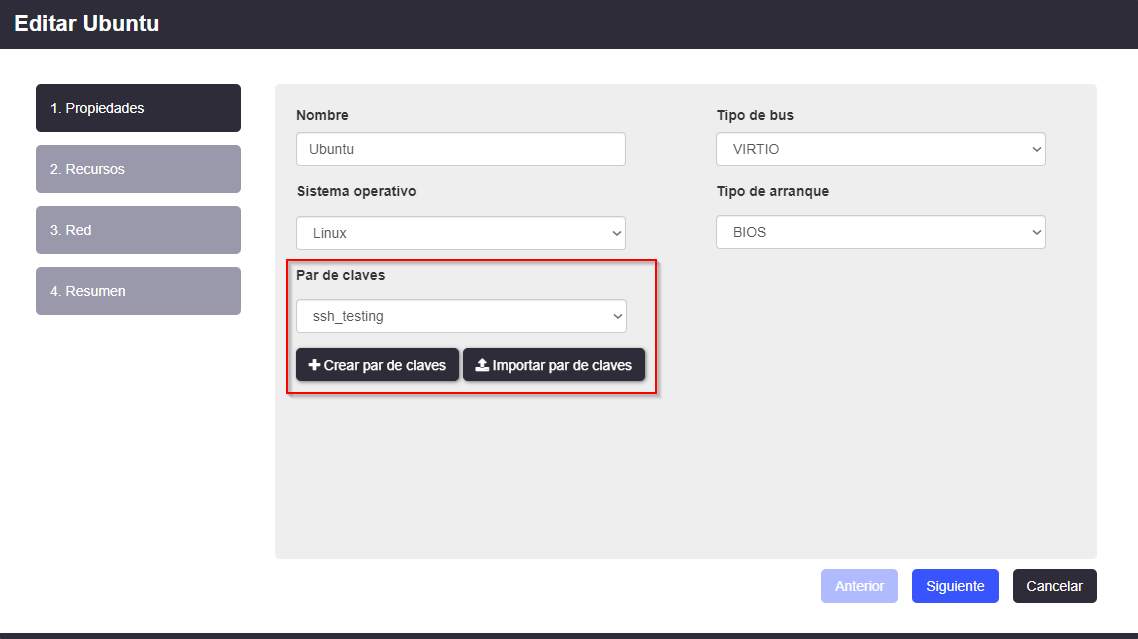Open the Sistema operativo dropdown showing Linux
This screenshot has width=1138, height=639.
pyautogui.click(x=461, y=233)
